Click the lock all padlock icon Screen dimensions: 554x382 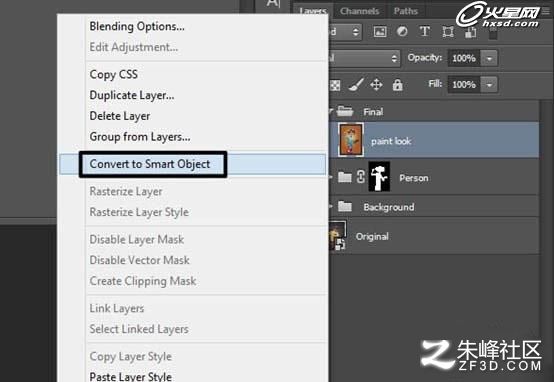(x=397, y=85)
